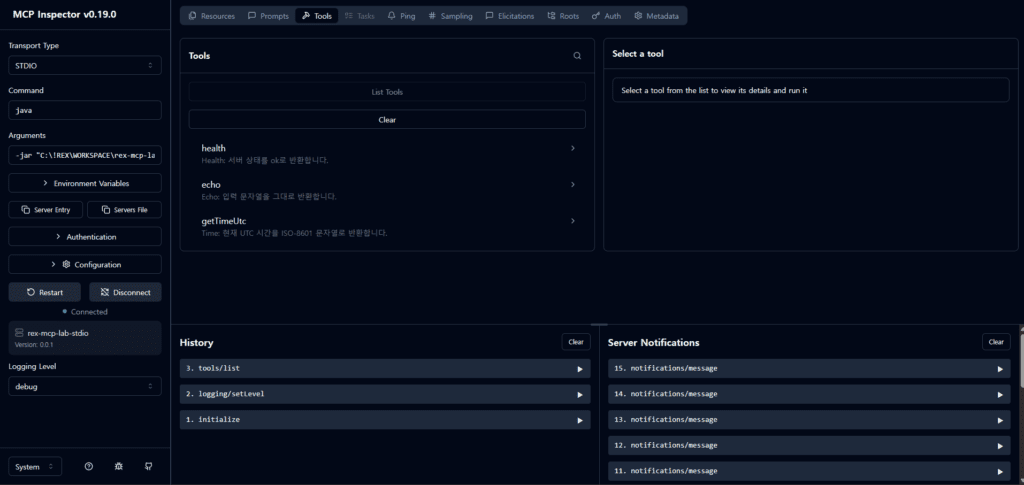Clear the tools list
The width and height of the screenshot is (1024, 485).
387,119
